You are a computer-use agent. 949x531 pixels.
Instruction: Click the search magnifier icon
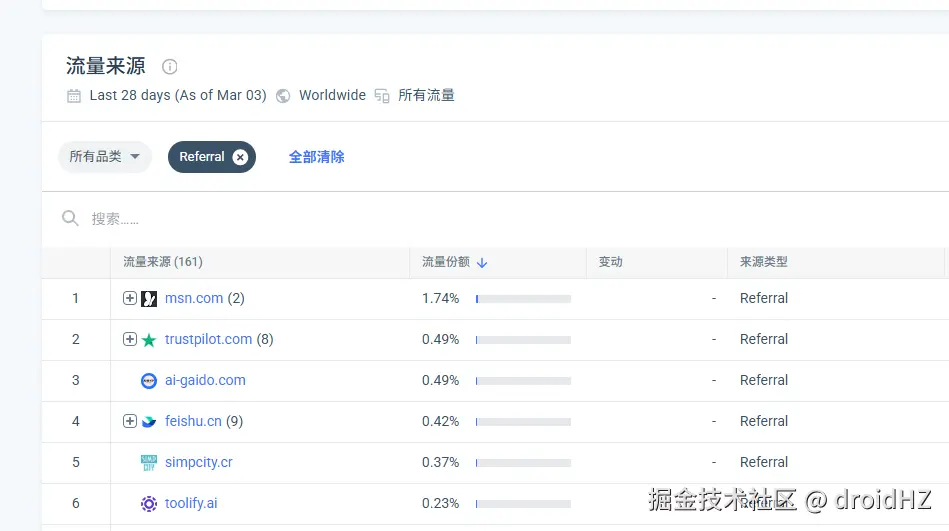[70, 218]
